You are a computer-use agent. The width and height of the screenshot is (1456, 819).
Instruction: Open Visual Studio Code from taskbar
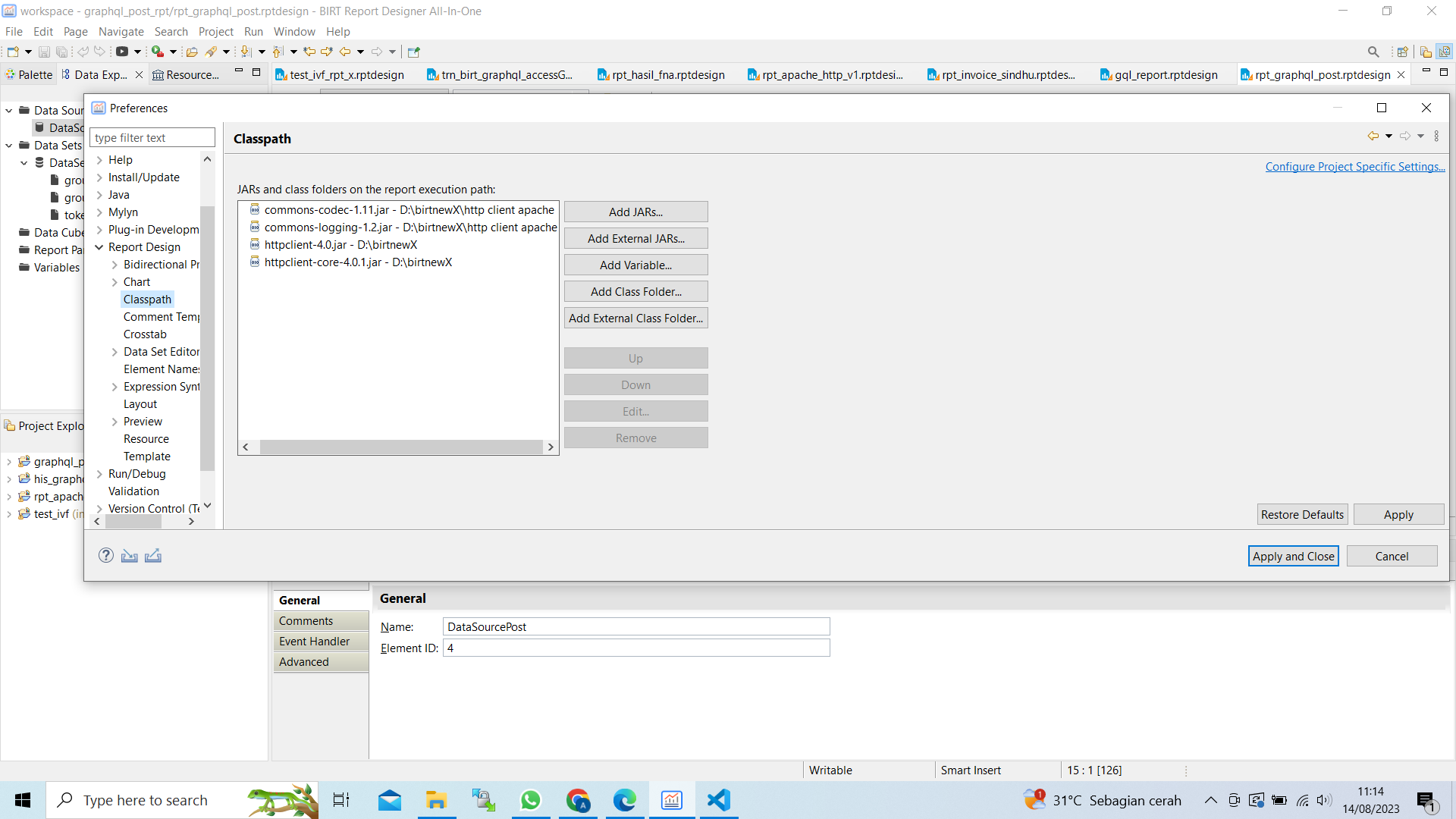coord(718,800)
